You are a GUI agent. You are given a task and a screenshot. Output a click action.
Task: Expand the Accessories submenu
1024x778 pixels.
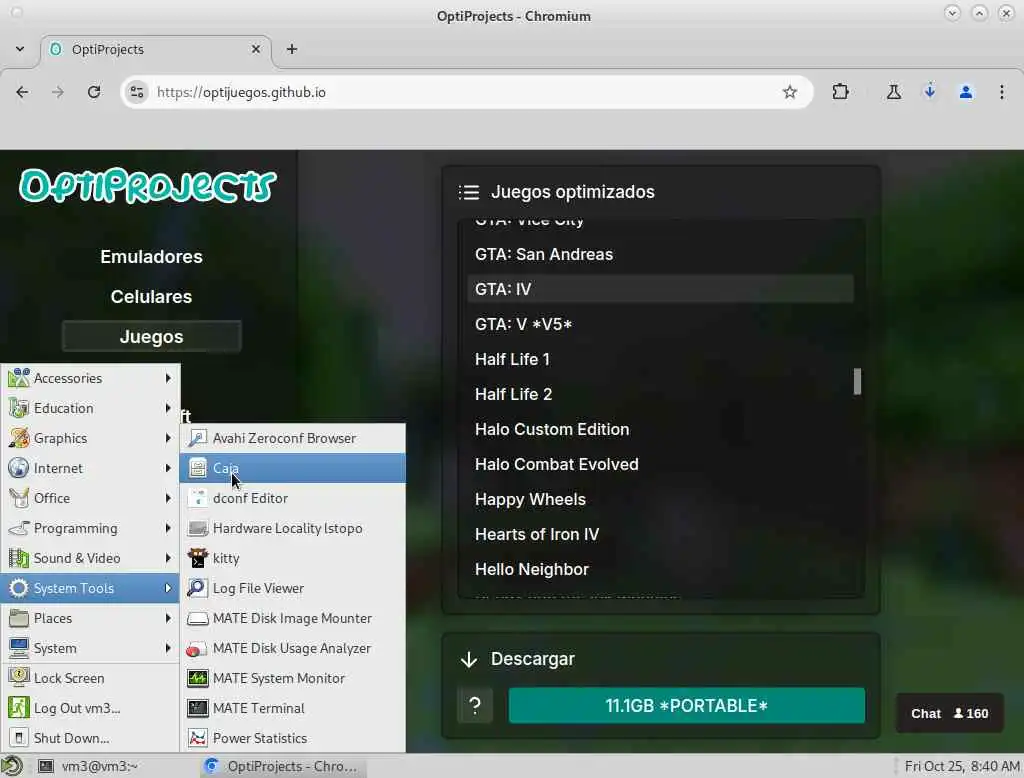90,378
